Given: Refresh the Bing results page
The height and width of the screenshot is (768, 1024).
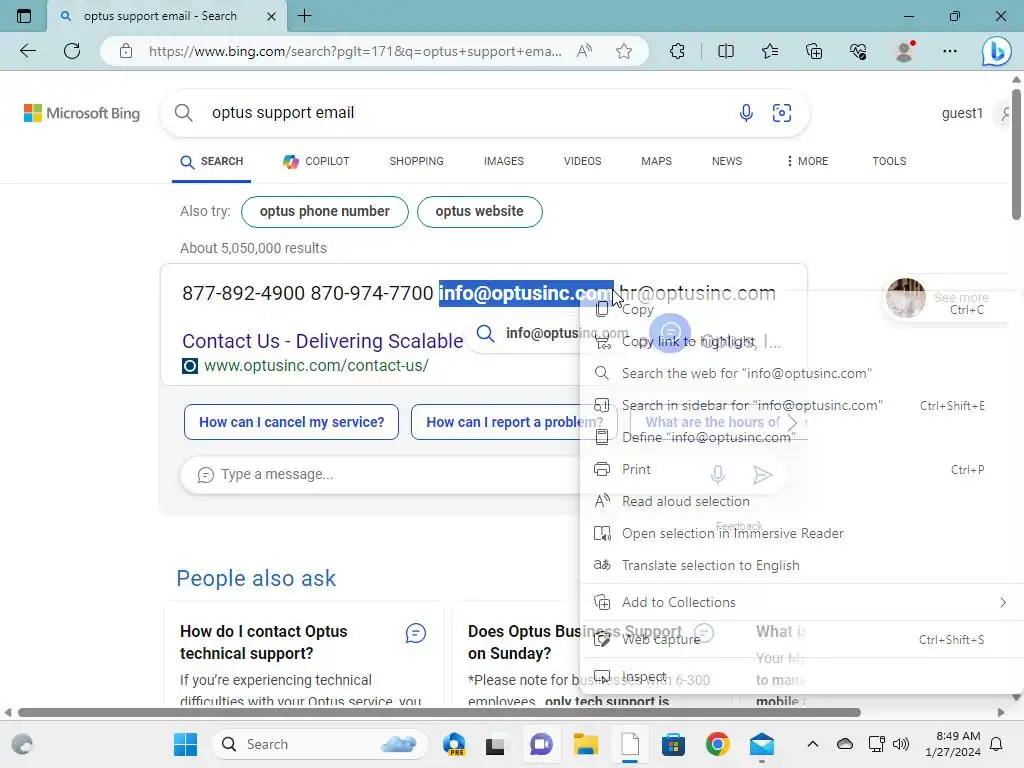Looking at the screenshot, I should (72, 51).
